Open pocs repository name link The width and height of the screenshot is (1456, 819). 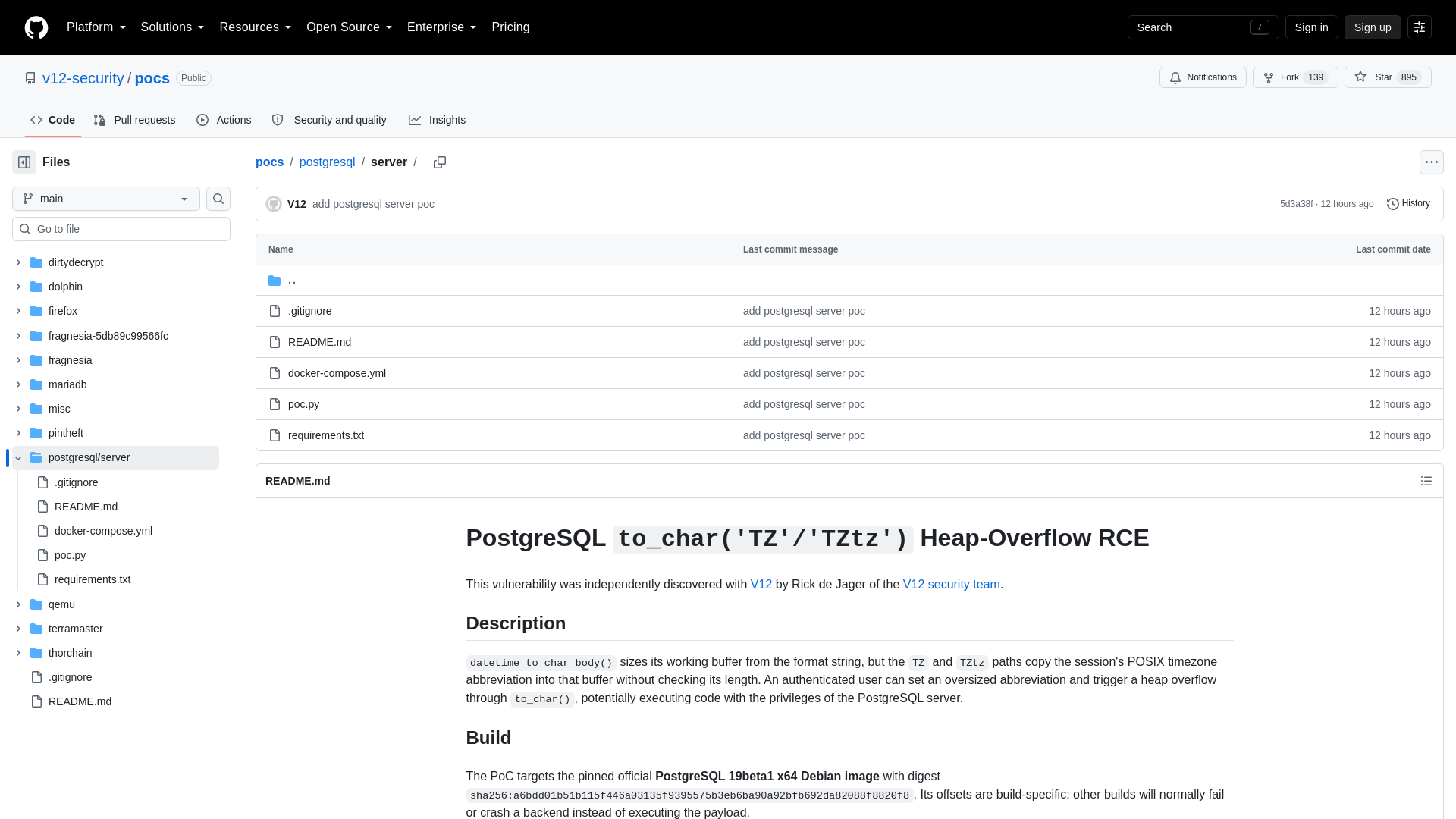coord(152,78)
